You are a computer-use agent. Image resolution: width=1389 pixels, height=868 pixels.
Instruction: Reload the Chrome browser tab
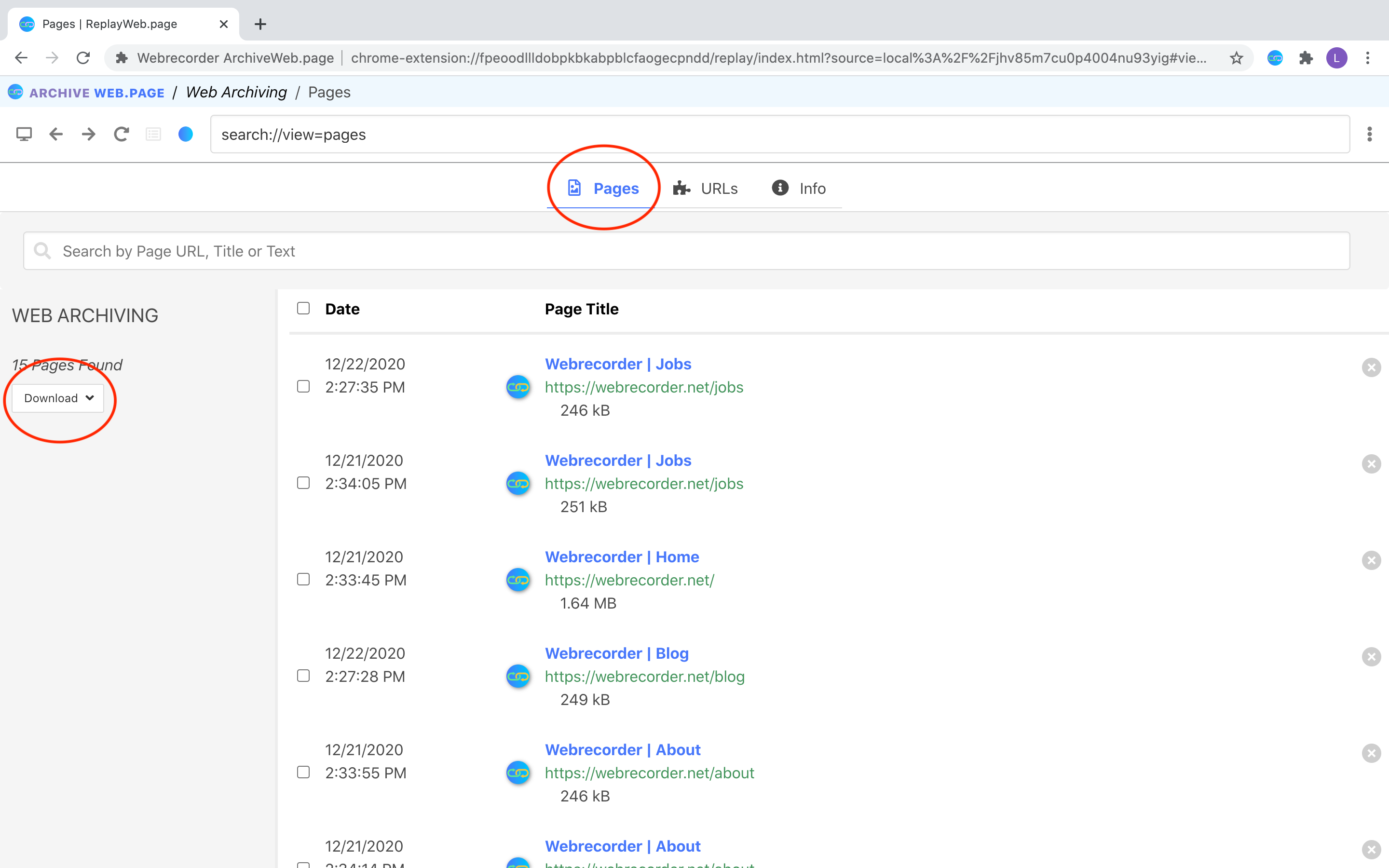pos(83,58)
